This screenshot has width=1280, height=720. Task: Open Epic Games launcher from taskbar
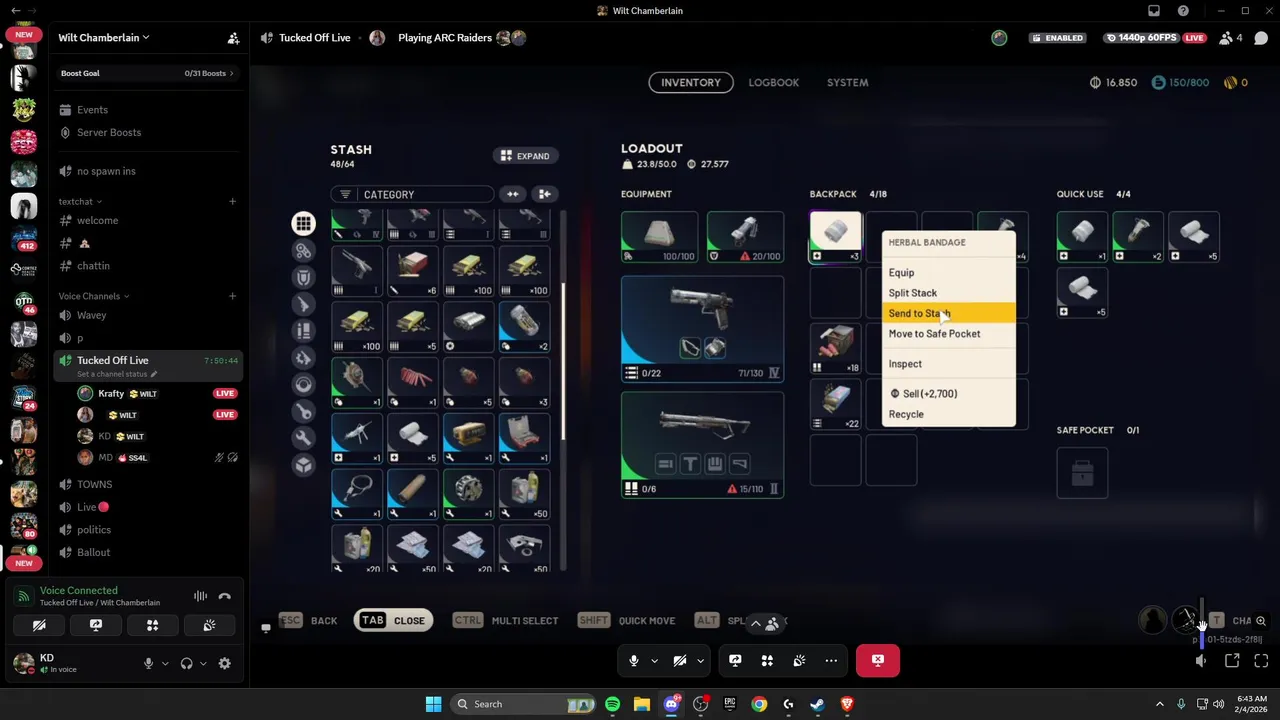(730, 704)
